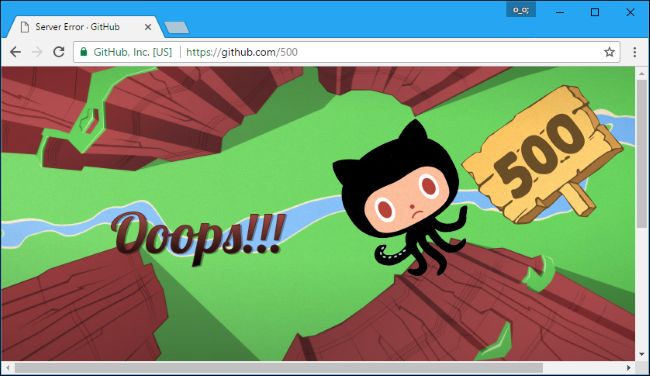Click the horizontal scrollbar thumb
Image resolution: width=650 pixels, height=376 pixels.
pos(279,368)
